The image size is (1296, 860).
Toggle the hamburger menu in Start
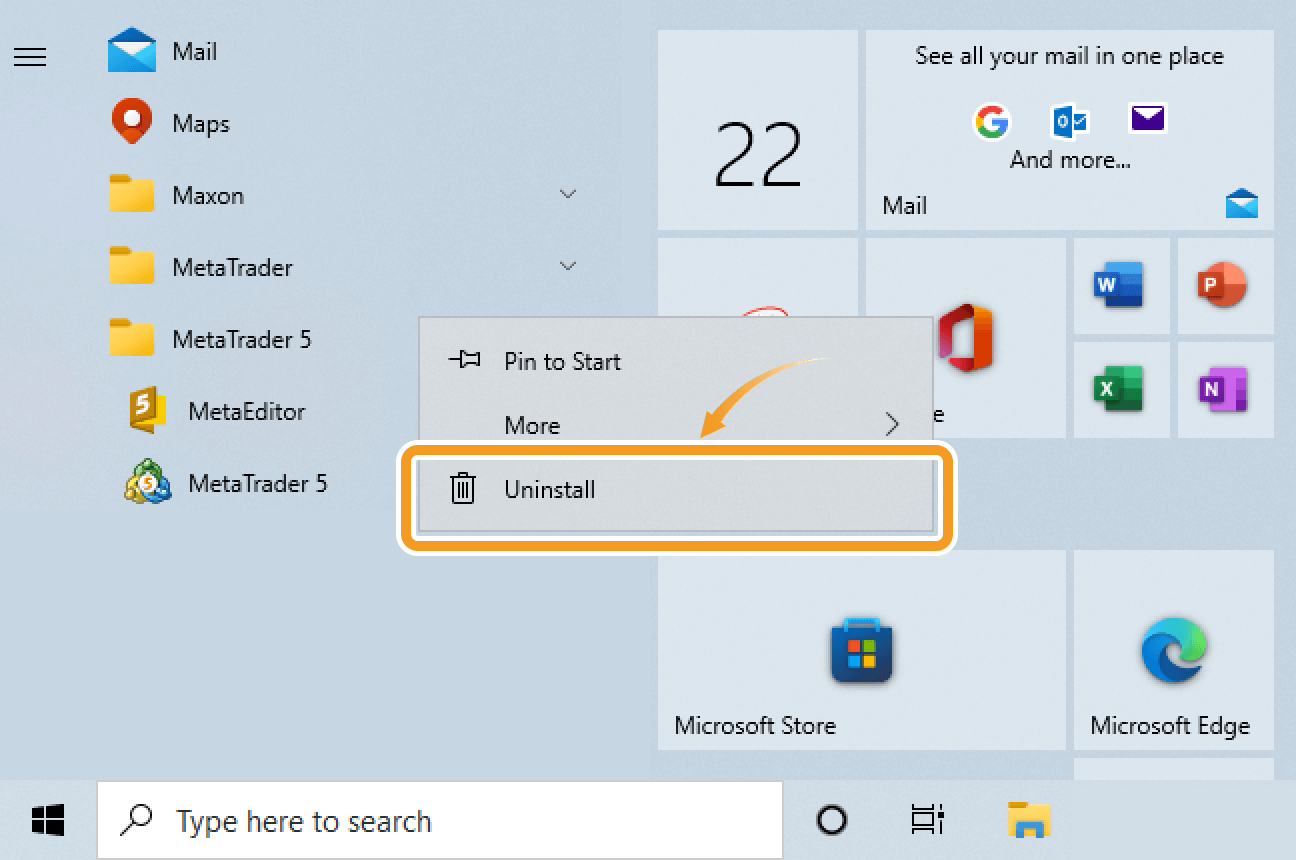click(30, 58)
